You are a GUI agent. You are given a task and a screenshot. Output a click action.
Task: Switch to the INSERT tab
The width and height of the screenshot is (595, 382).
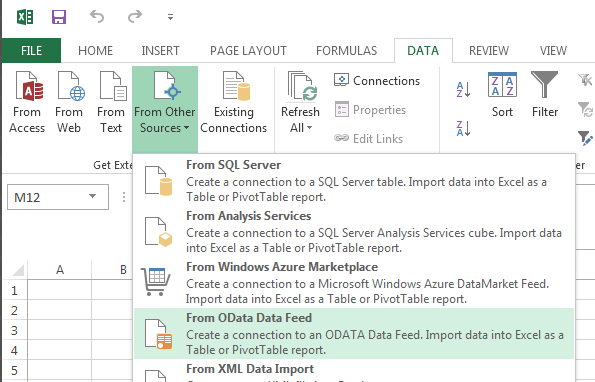tap(160, 50)
